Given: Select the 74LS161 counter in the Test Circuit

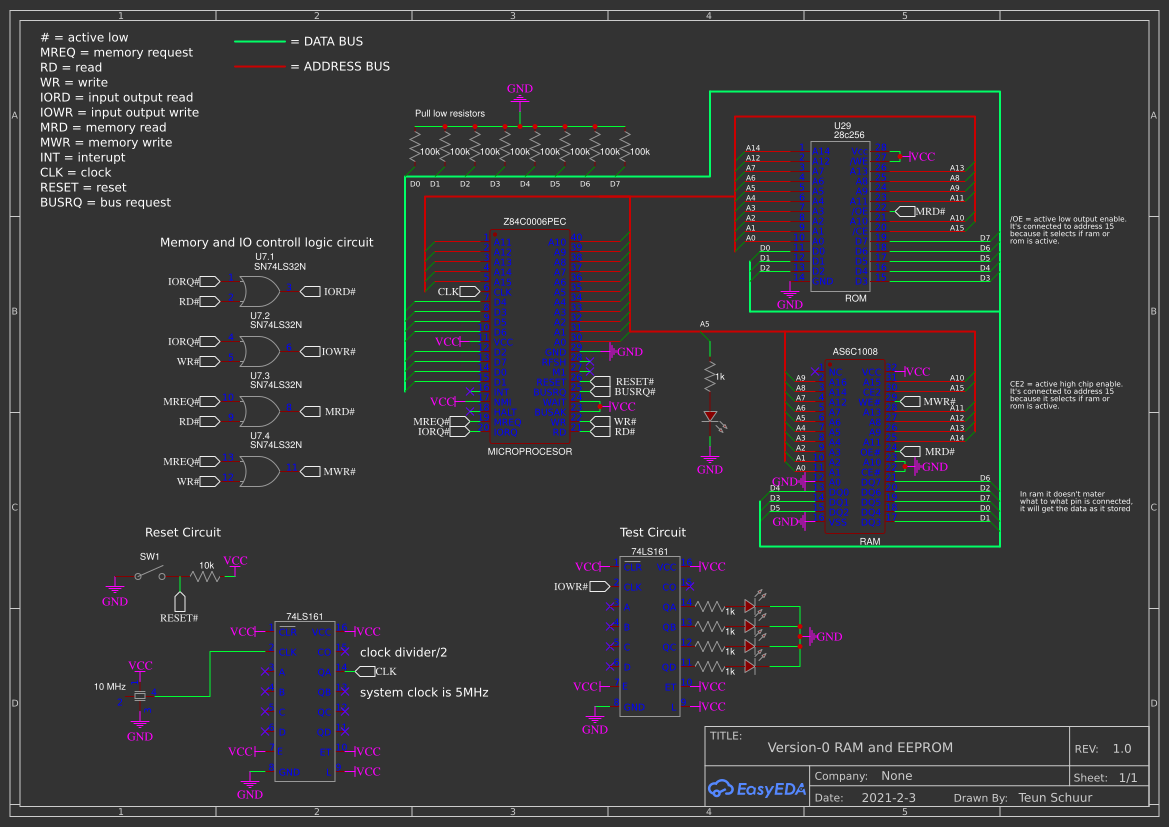Looking at the screenshot, I should tap(650, 635).
